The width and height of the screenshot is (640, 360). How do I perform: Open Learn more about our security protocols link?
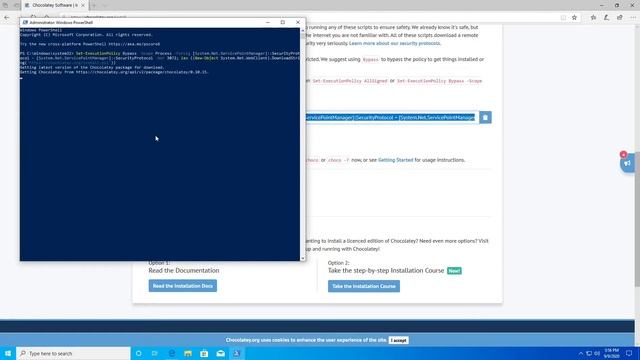point(395,43)
